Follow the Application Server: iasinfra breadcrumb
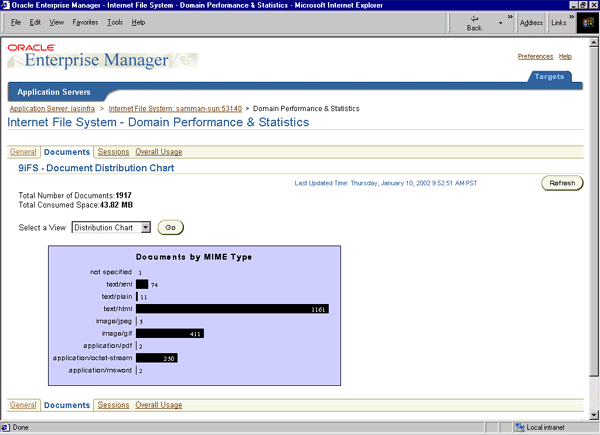This screenshot has height=435, width=600. 52,109
